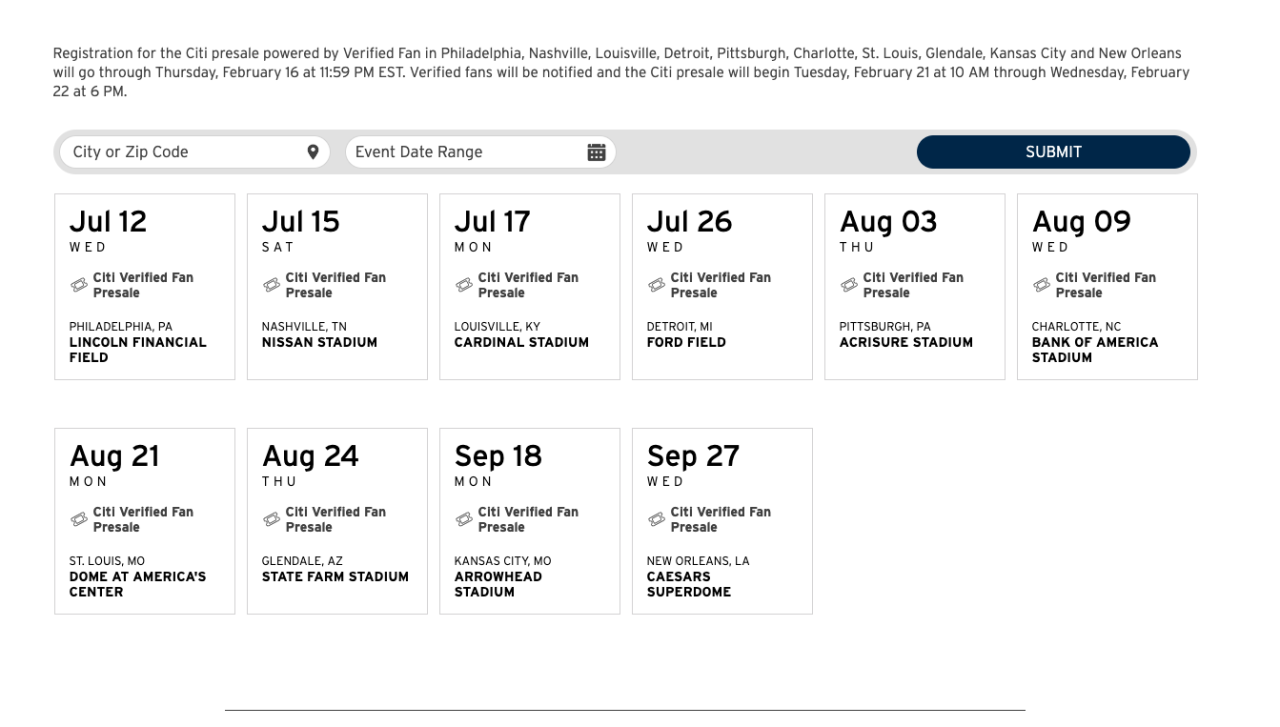This screenshot has height=727, width=1280.
Task: Click Nissan Stadium venue name
Action: (x=319, y=343)
